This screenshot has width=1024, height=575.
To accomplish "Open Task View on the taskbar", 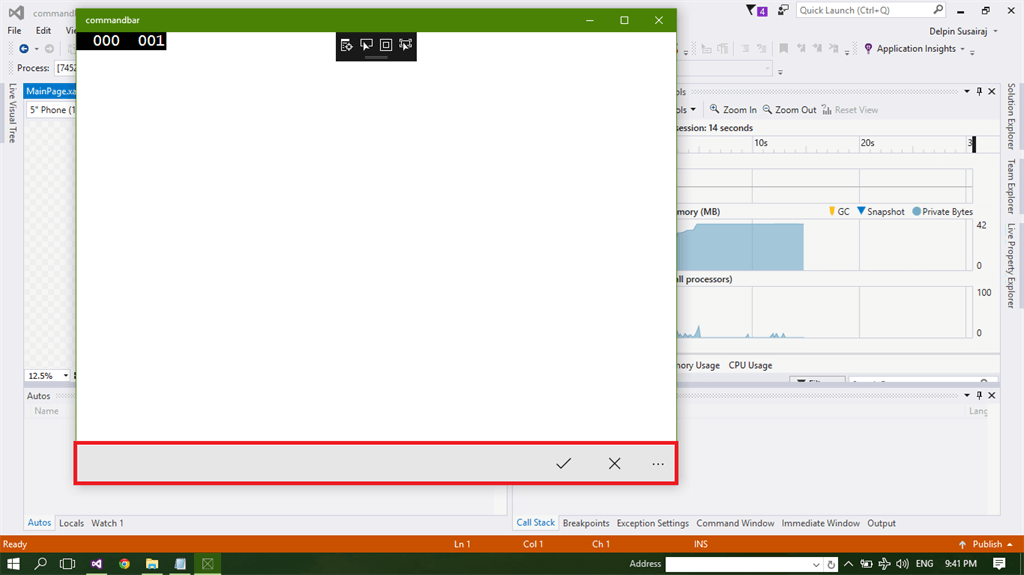I will (67, 563).
